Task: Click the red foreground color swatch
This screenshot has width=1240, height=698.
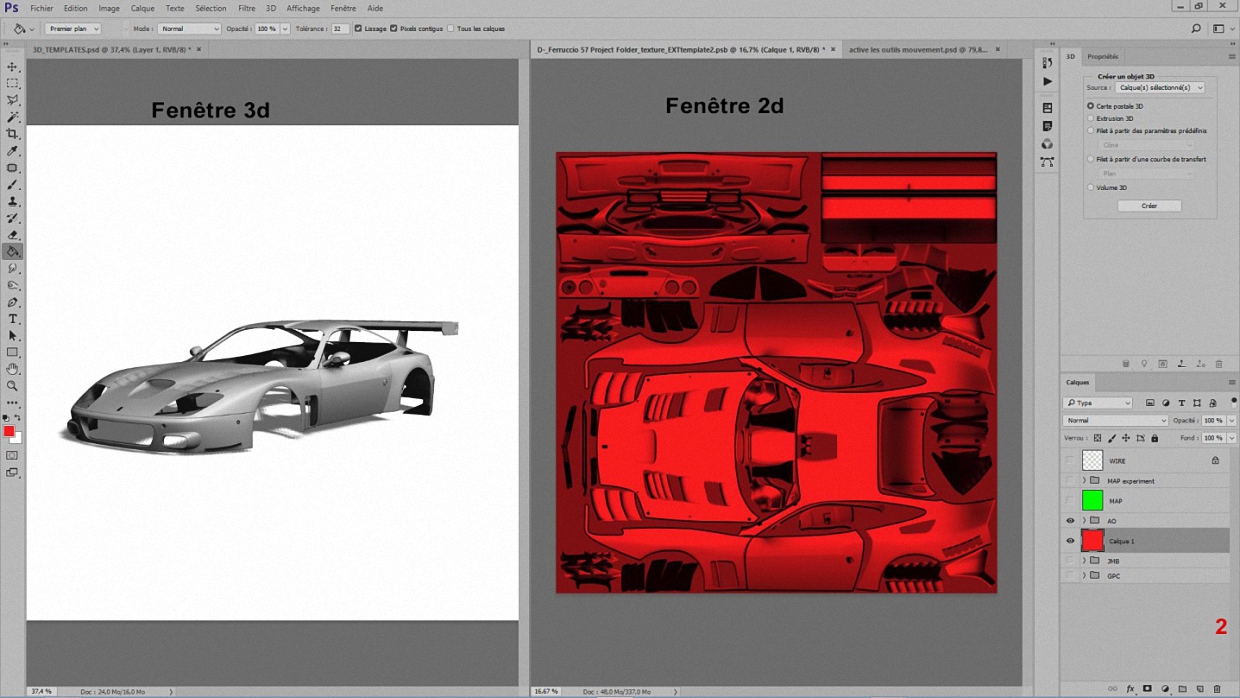Action: click(9, 432)
